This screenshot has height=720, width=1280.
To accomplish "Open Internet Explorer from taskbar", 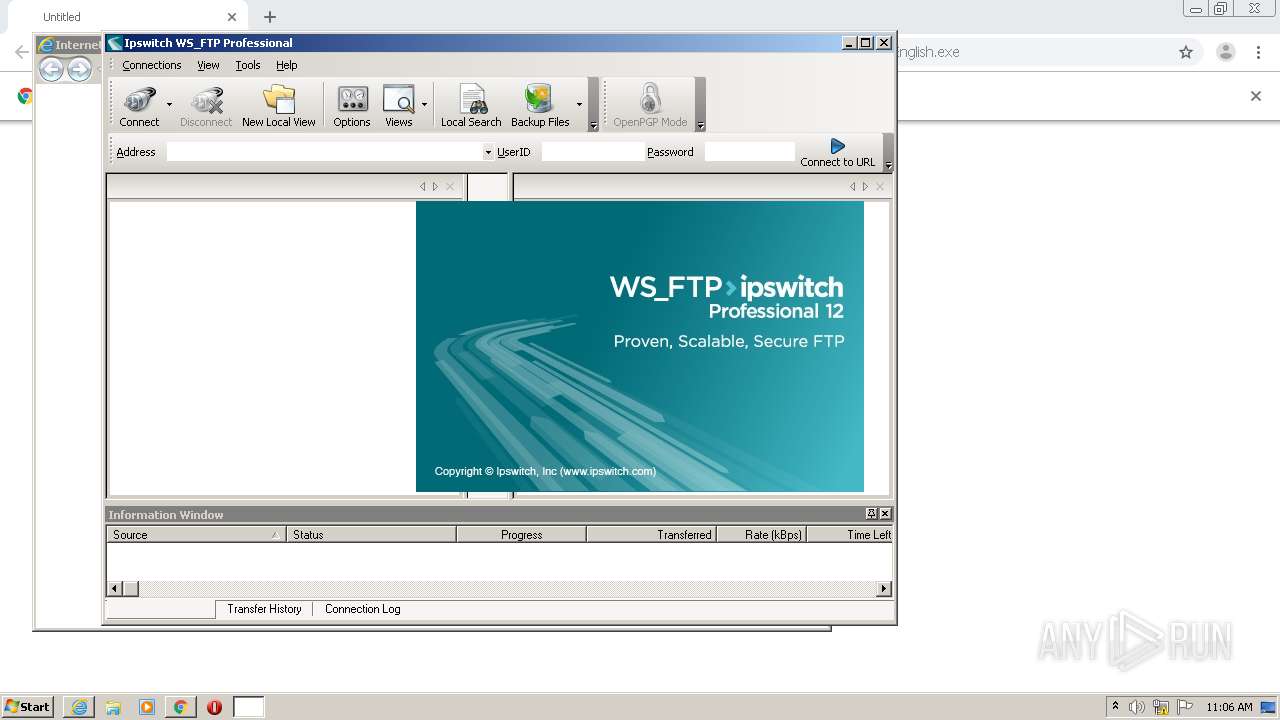I will pyautogui.click(x=79, y=707).
